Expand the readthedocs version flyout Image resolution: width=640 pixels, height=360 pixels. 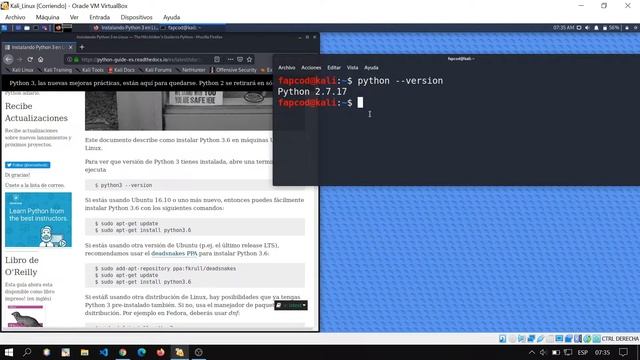291,305
